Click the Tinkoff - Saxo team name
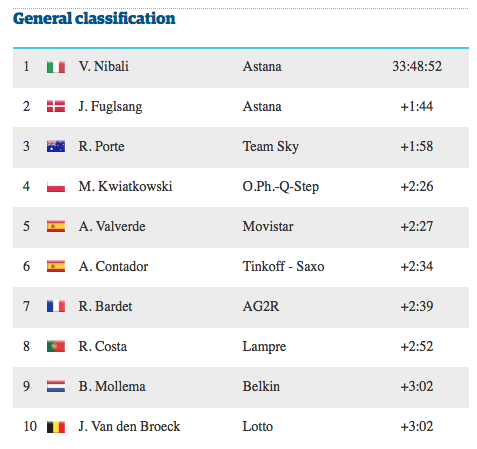477x449 pixels. (283, 266)
